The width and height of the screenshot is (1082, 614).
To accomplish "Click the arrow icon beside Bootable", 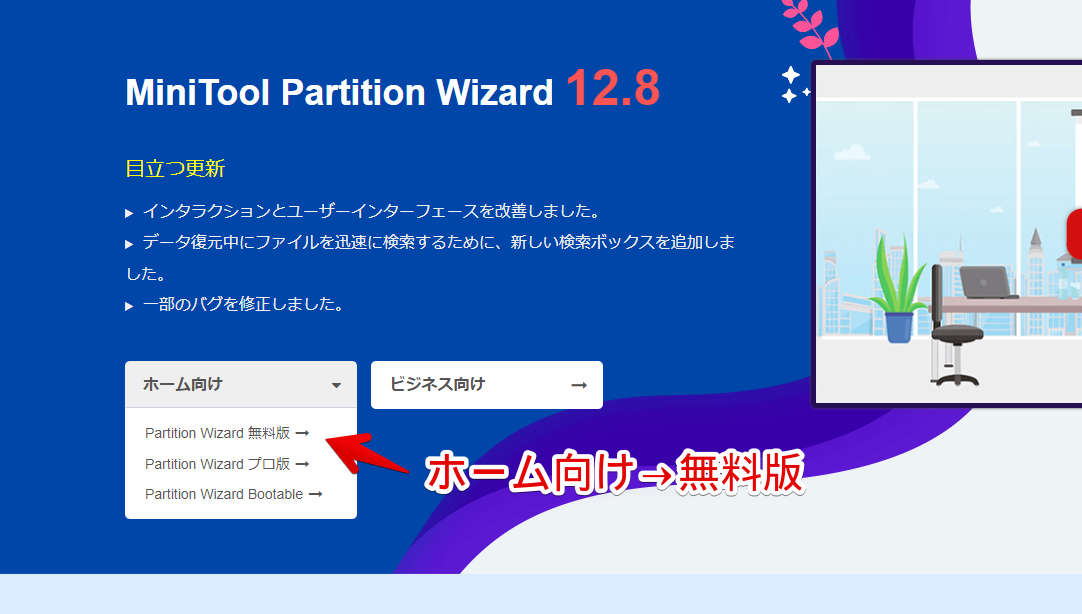I will pyautogui.click(x=315, y=494).
